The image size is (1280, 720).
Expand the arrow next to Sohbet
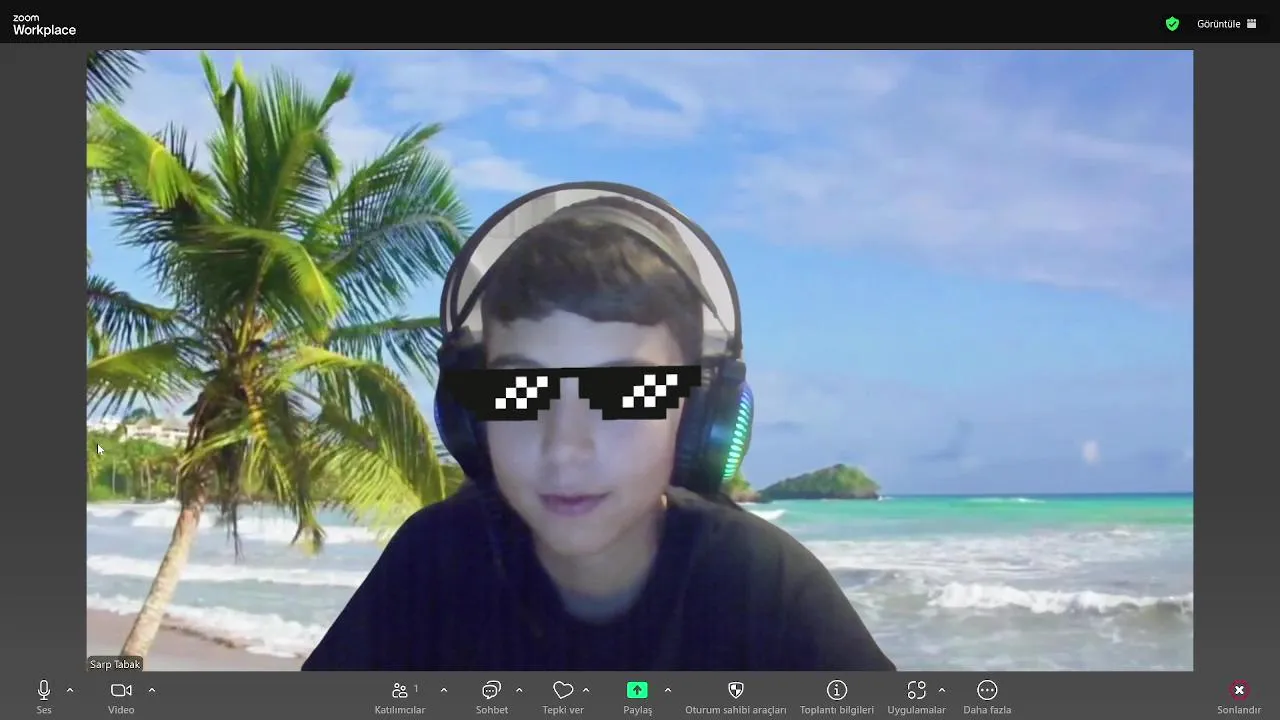coord(519,690)
